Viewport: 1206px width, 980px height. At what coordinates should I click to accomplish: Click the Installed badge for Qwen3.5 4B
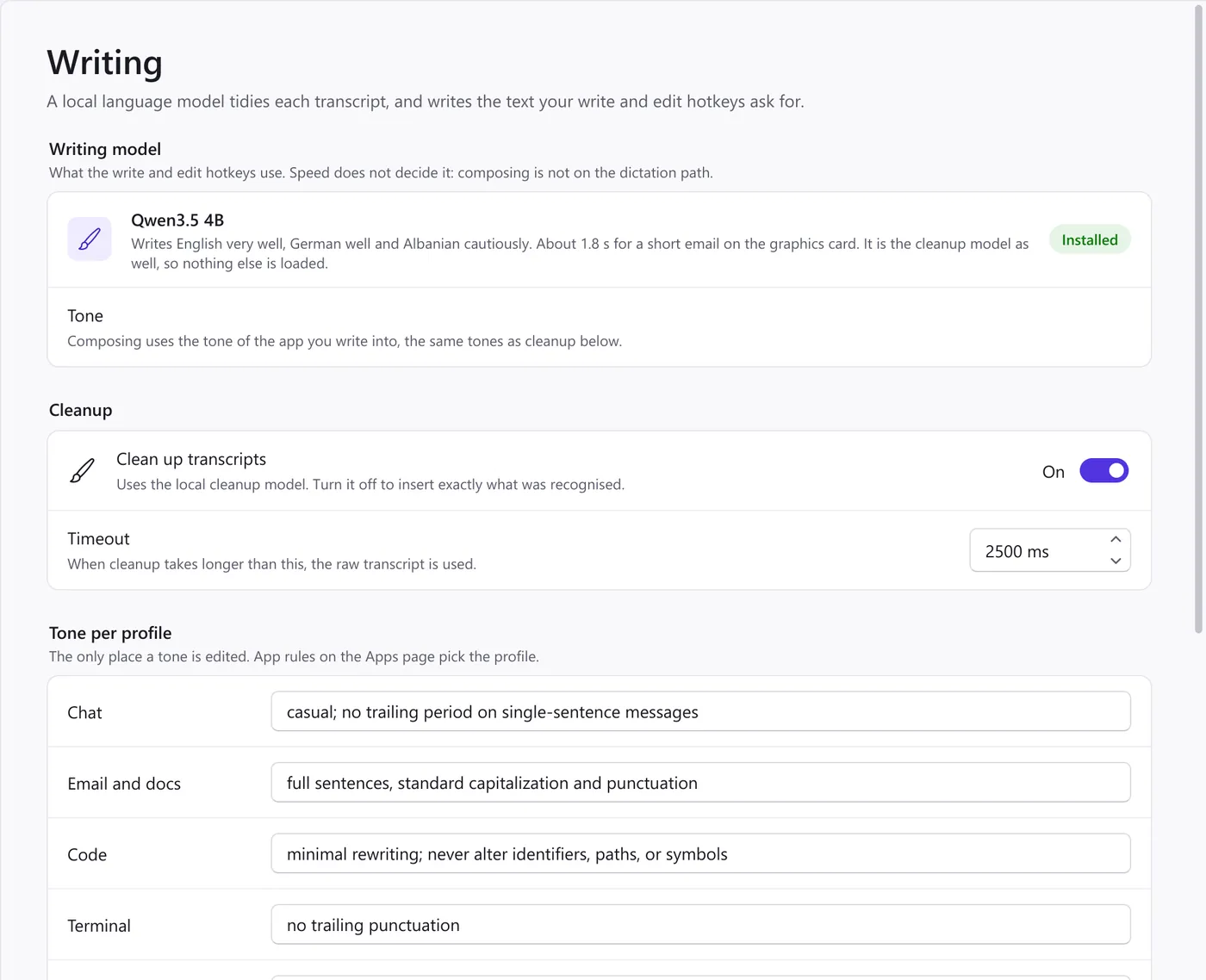point(1090,239)
